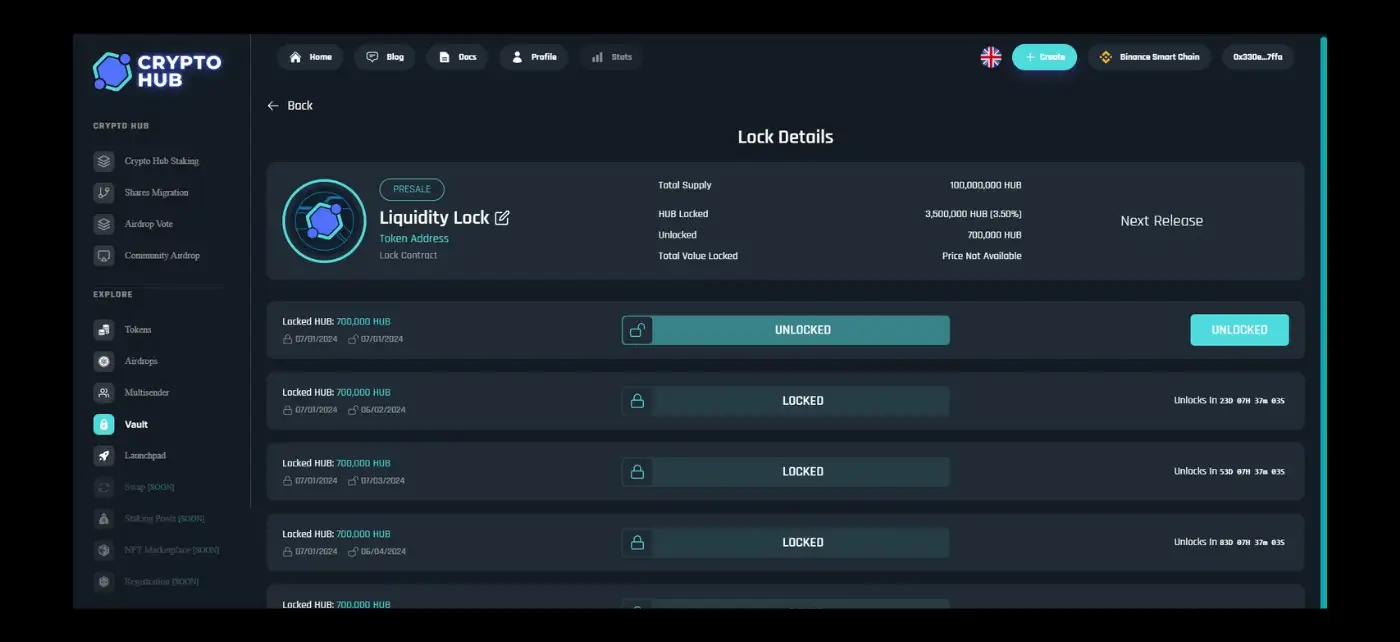Click the Crypto Hub logo
The width and height of the screenshot is (1400, 642).
[158, 71]
